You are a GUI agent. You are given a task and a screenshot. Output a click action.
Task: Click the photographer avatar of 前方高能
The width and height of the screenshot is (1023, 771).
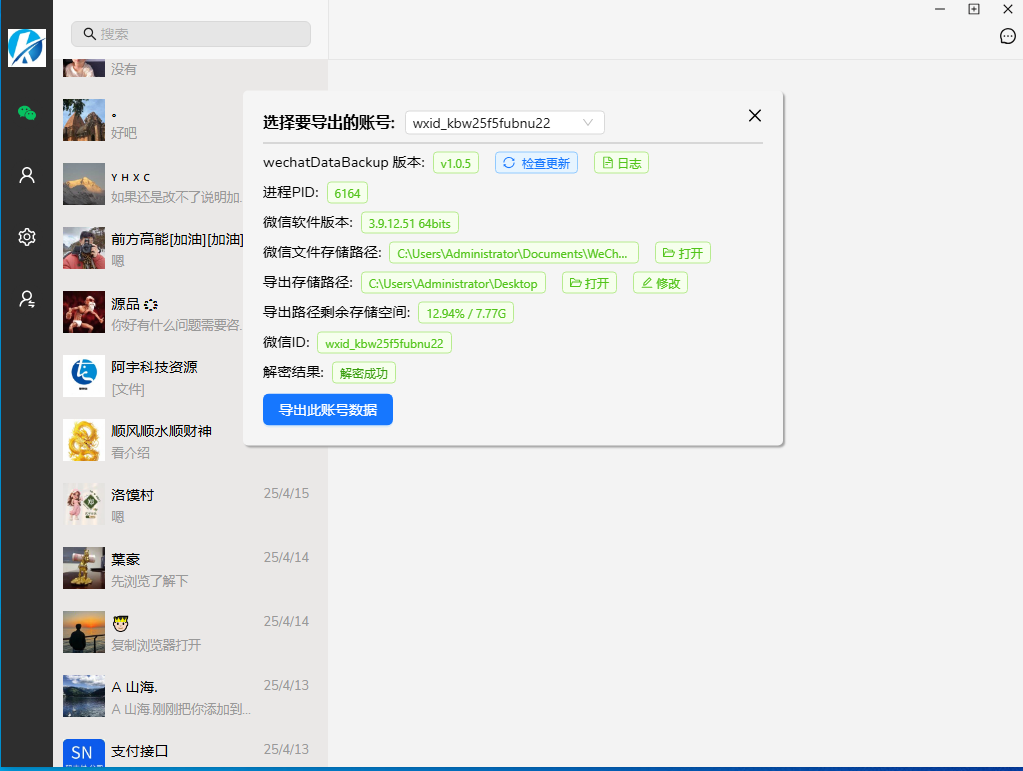(84, 249)
